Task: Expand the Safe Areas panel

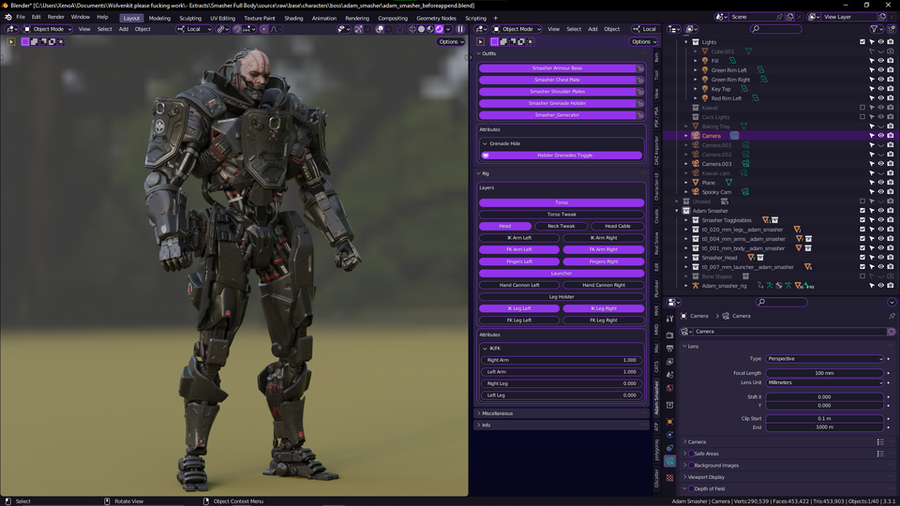Action: pos(685,454)
